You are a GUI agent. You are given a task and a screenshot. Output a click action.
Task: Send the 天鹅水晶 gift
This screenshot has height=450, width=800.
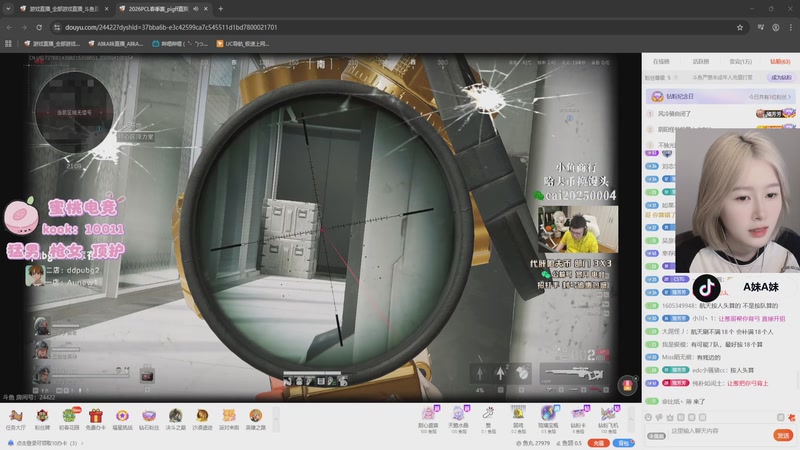tap(458, 419)
